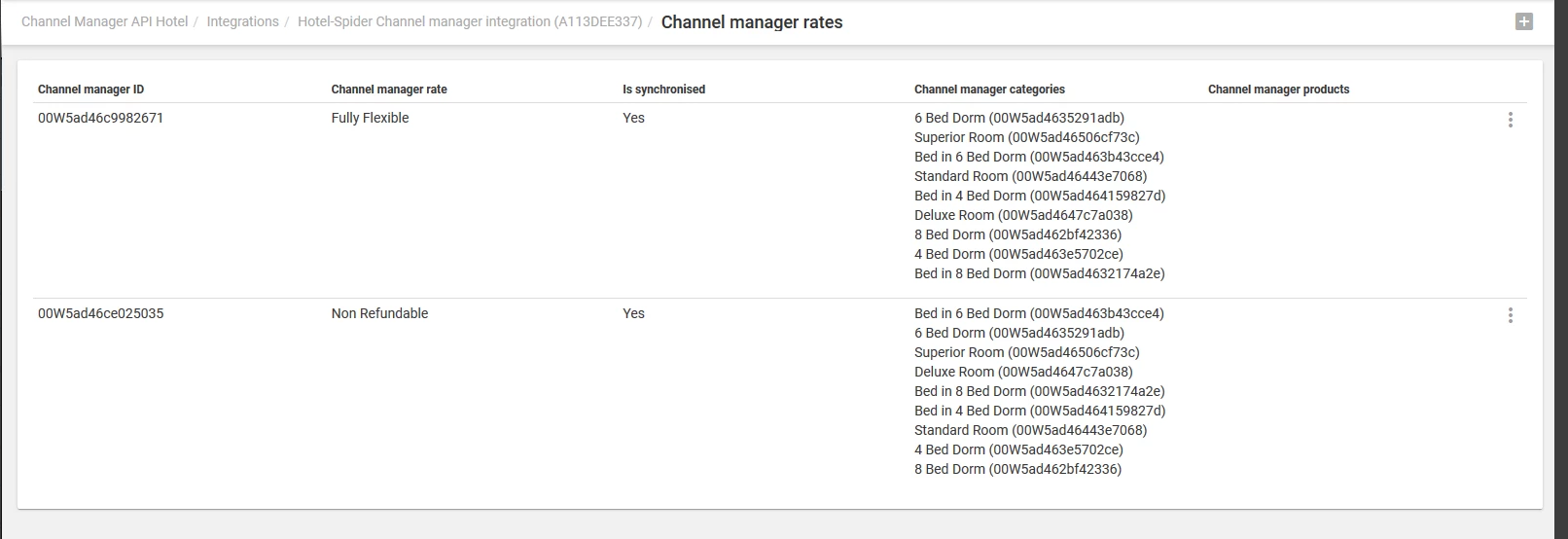Open the Fully Flexible row options menu
Image resolution: width=1568 pixels, height=539 pixels.
click(1510, 120)
